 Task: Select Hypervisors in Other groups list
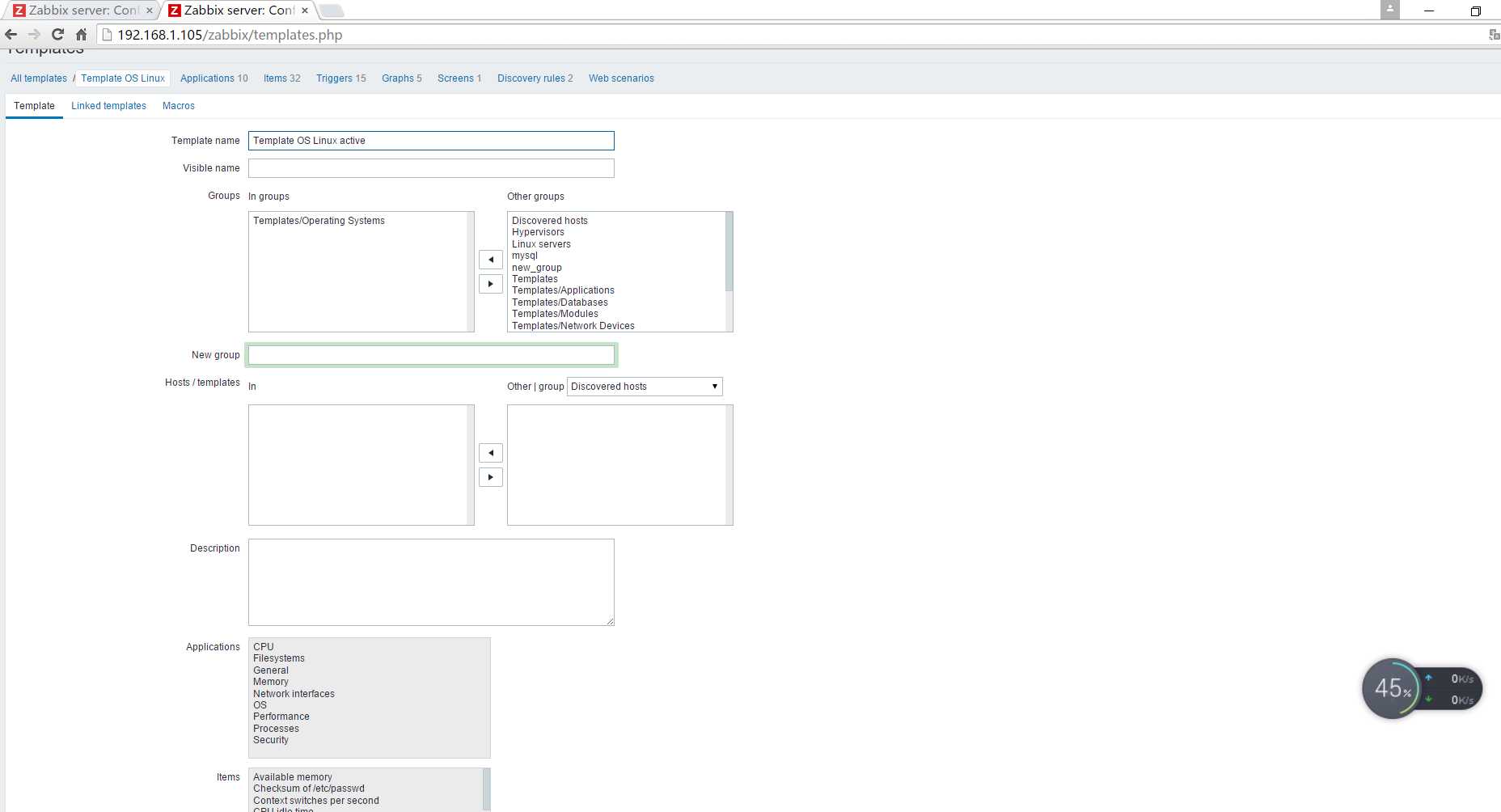point(538,232)
